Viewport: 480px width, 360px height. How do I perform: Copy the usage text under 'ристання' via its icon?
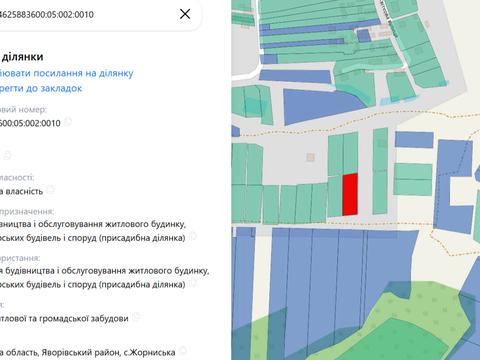point(193,283)
